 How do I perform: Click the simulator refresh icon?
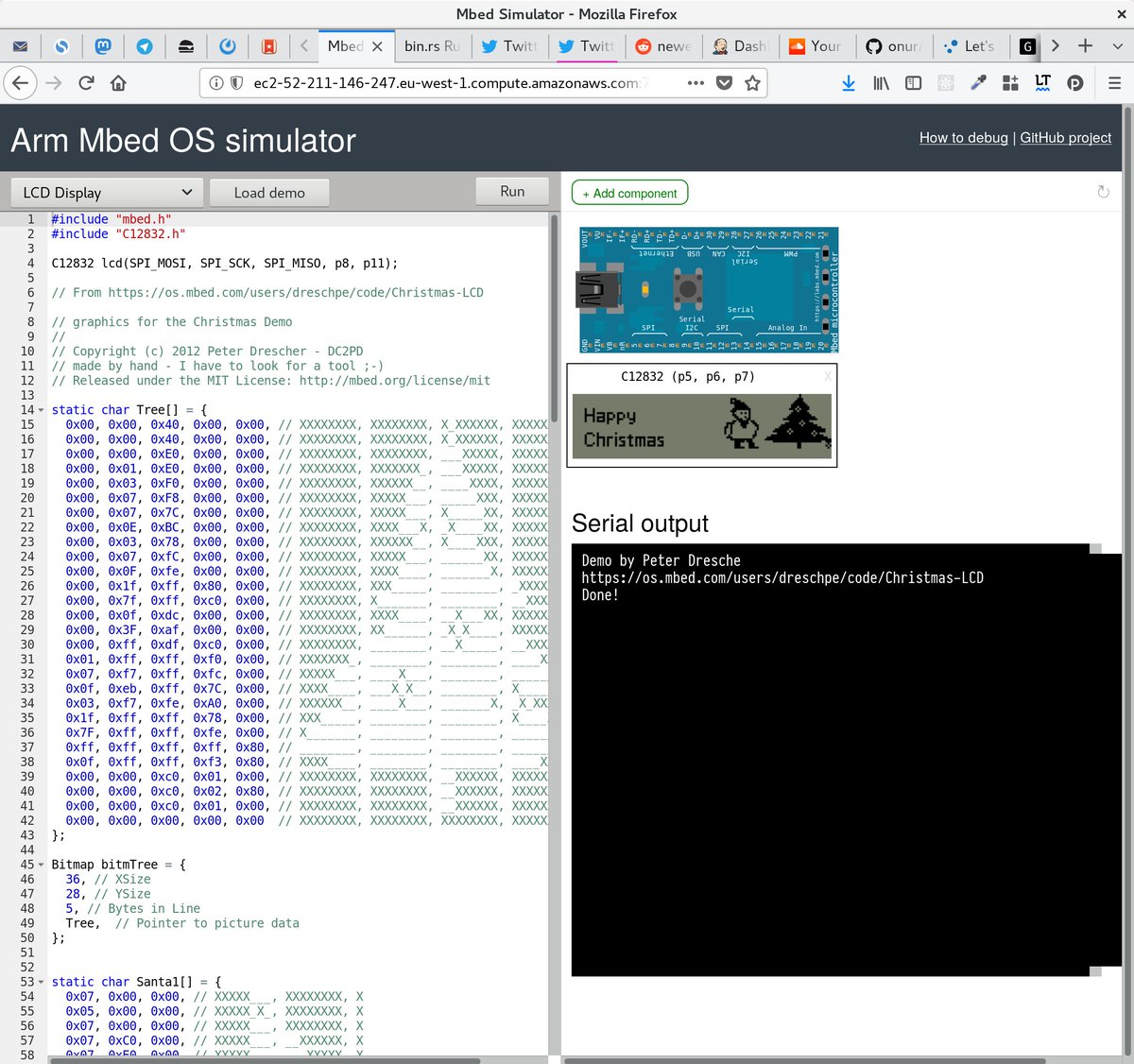[1103, 192]
